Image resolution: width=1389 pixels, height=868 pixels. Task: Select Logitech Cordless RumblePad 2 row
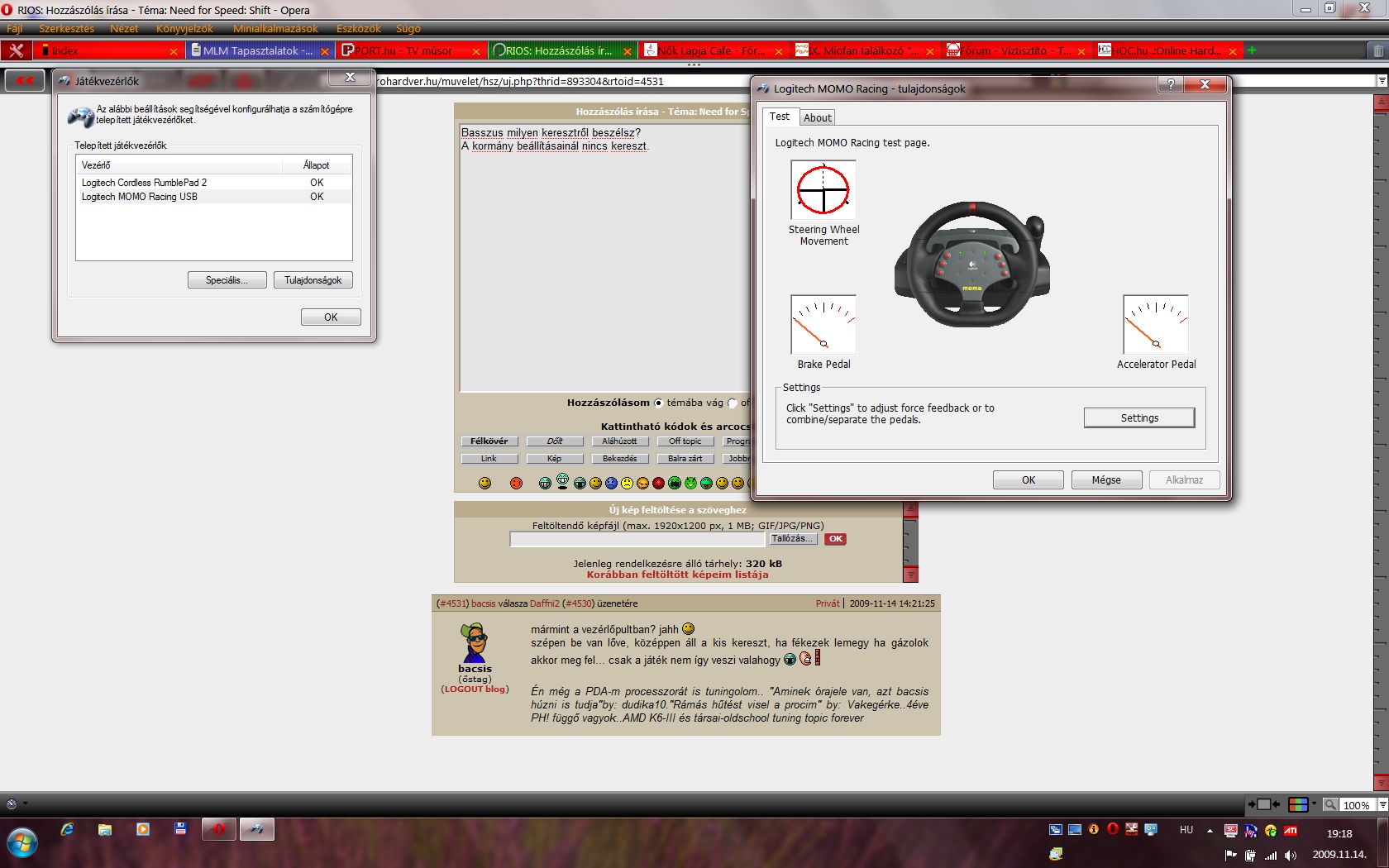pos(213,183)
